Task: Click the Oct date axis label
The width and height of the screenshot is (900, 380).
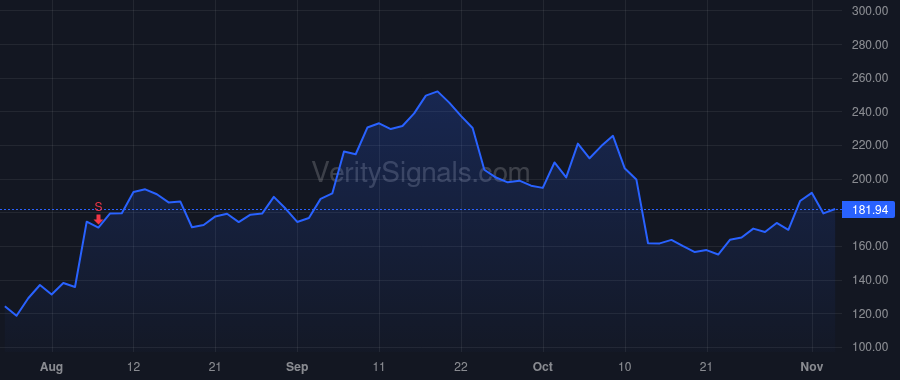Action: (542, 366)
